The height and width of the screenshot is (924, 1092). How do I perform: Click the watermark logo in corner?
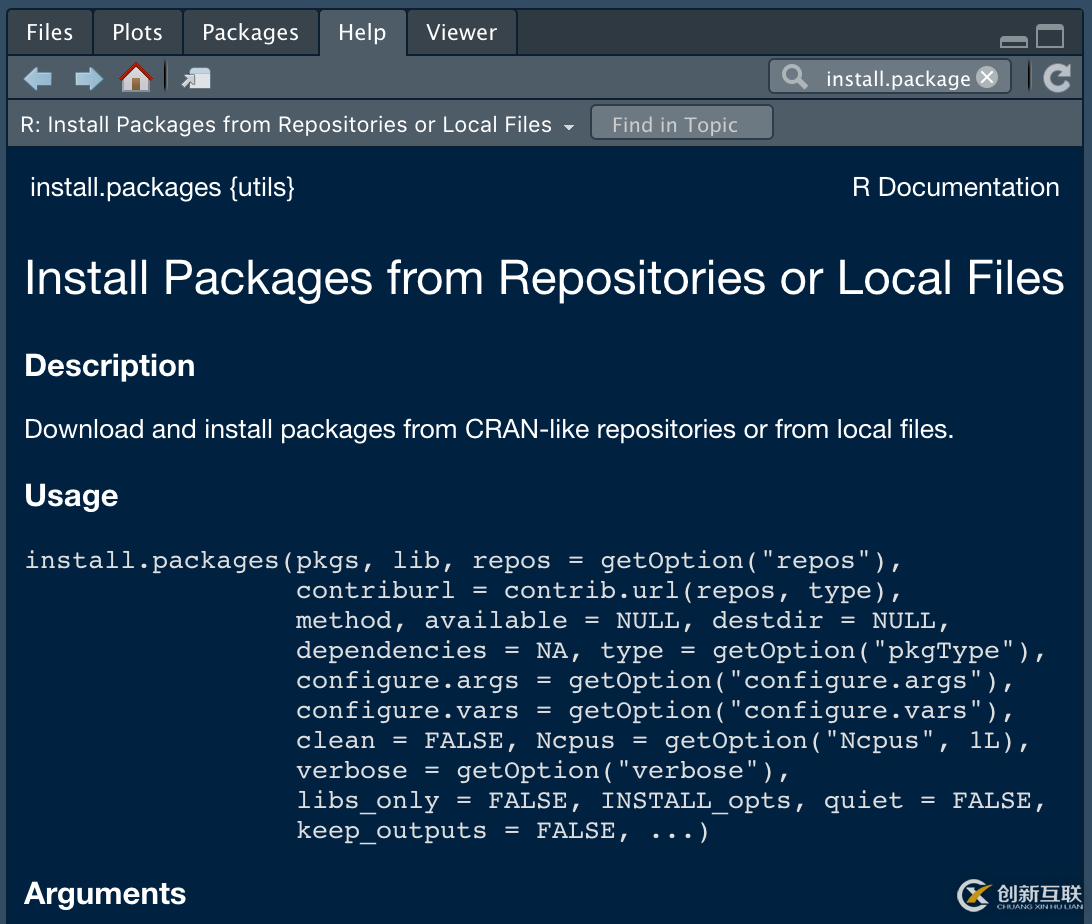coord(1019,893)
